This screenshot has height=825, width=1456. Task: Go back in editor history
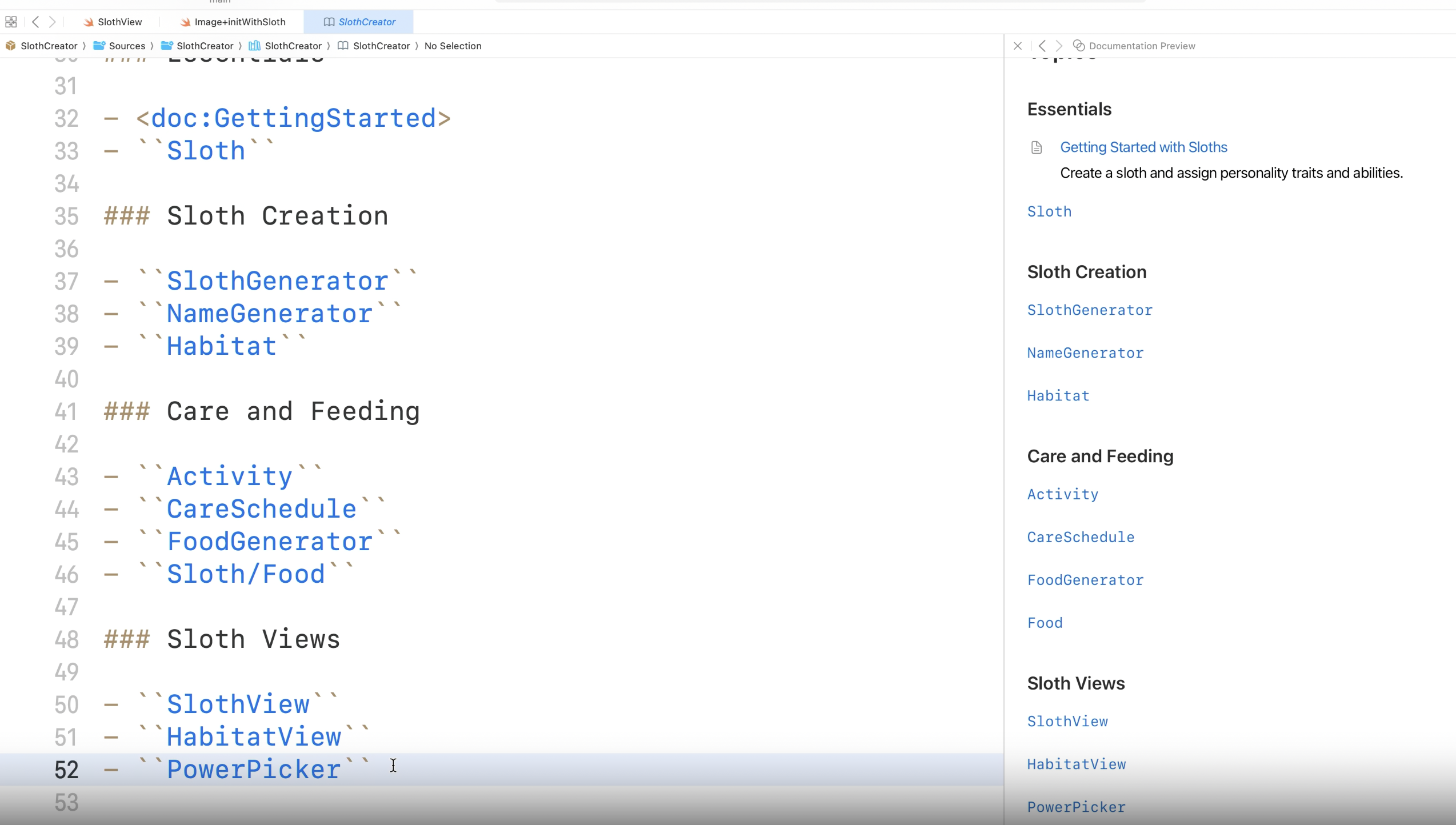(x=35, y=22)
